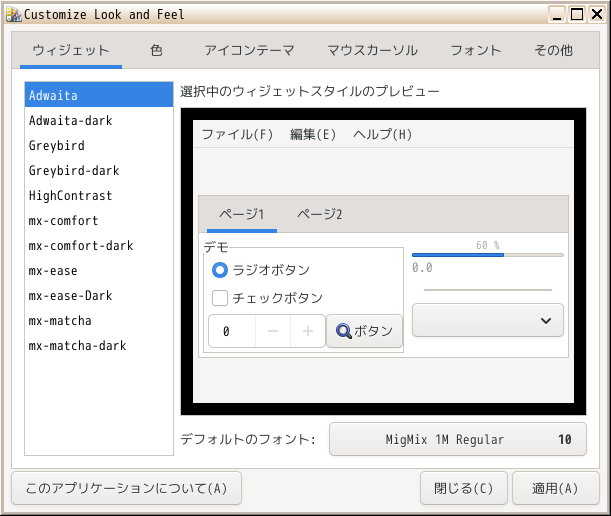The height and width of the screenshot is (516, 611).
Task: Choose the Greybird-dark theme
Action: [x=99, y=170]
